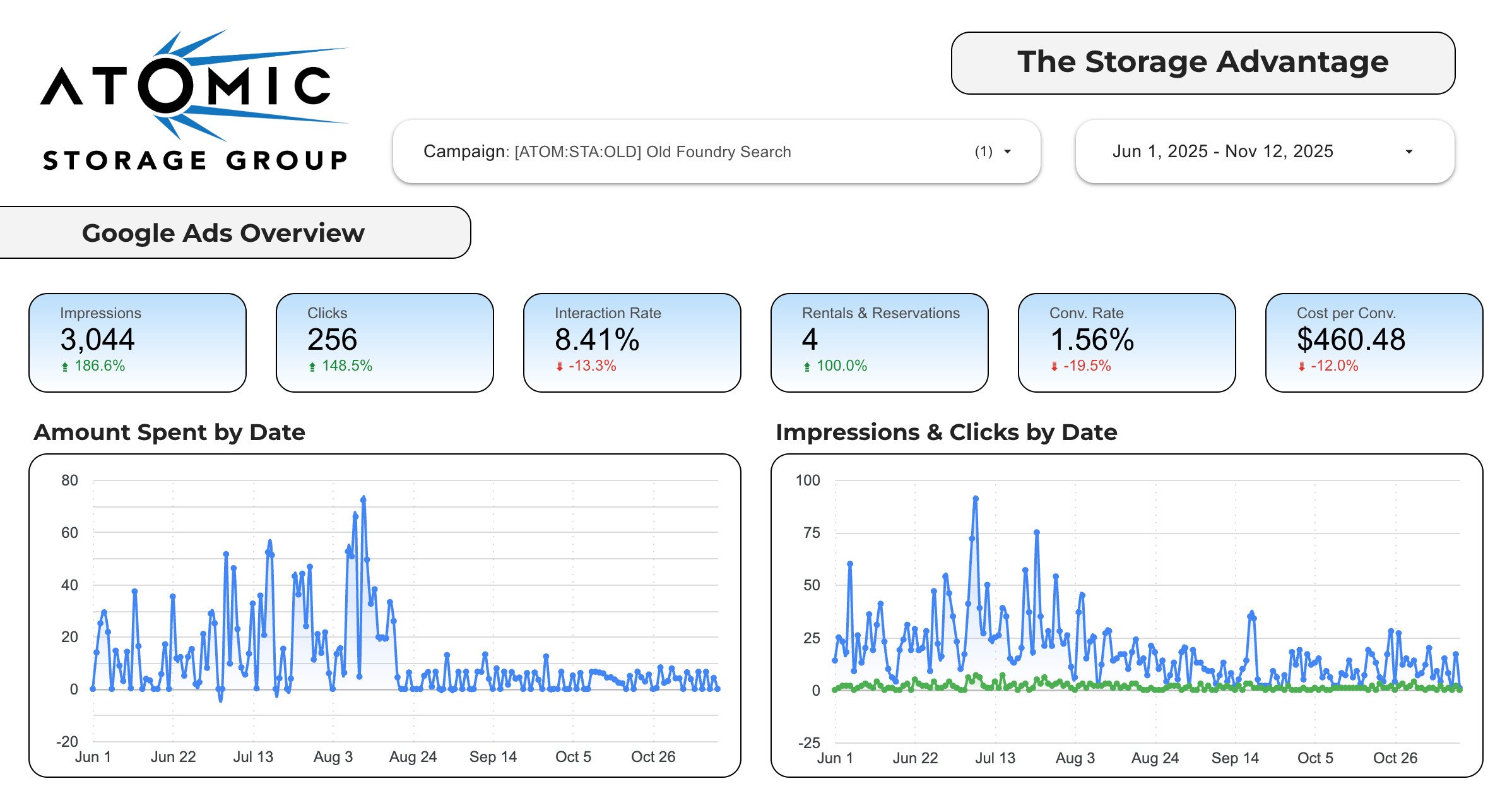
Task: Click the Google Ads Overview header
Action: (x=223, y=233)
